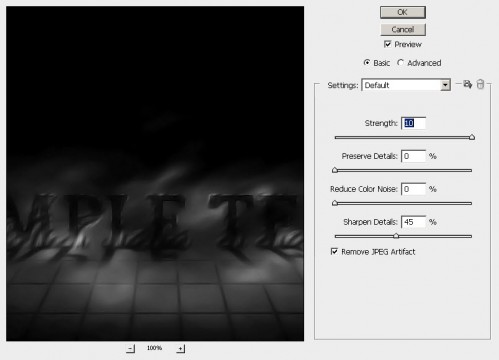Zoom out preview with minus button
The image size is (499, 360).
tap(130, 349)
